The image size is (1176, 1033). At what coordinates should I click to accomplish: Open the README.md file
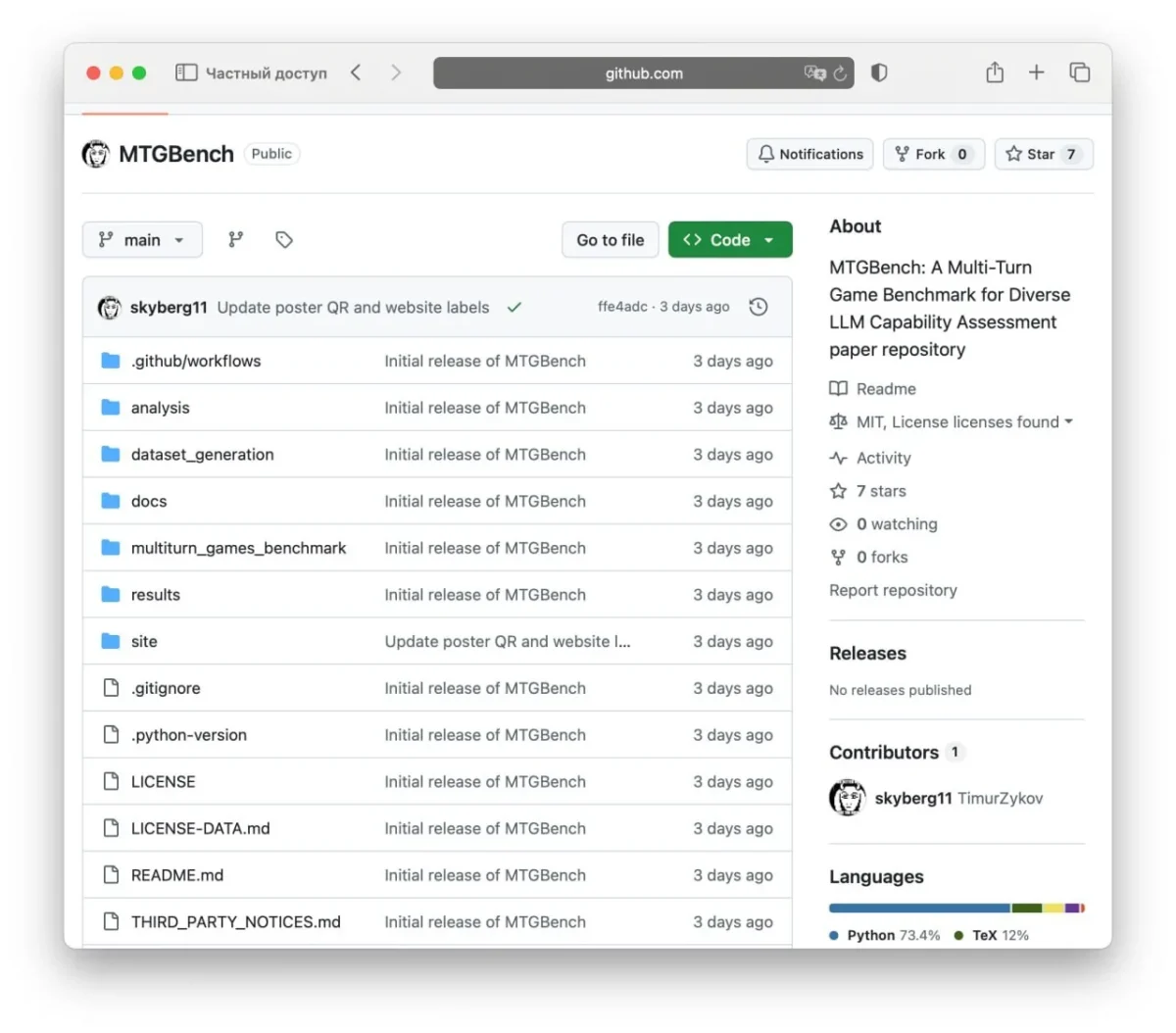coord(177,875)
